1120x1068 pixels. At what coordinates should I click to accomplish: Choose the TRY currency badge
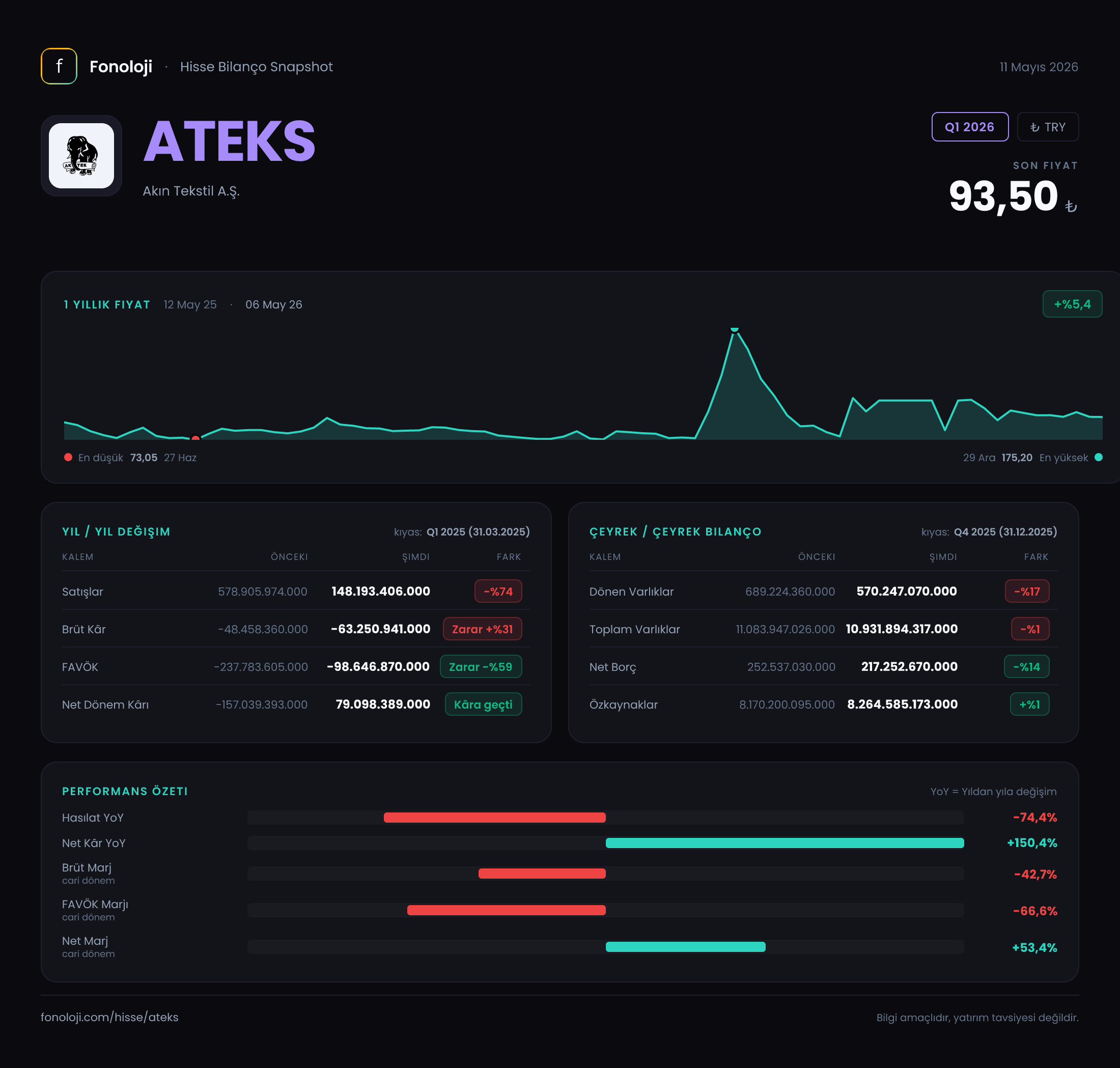pos(1048,127)
